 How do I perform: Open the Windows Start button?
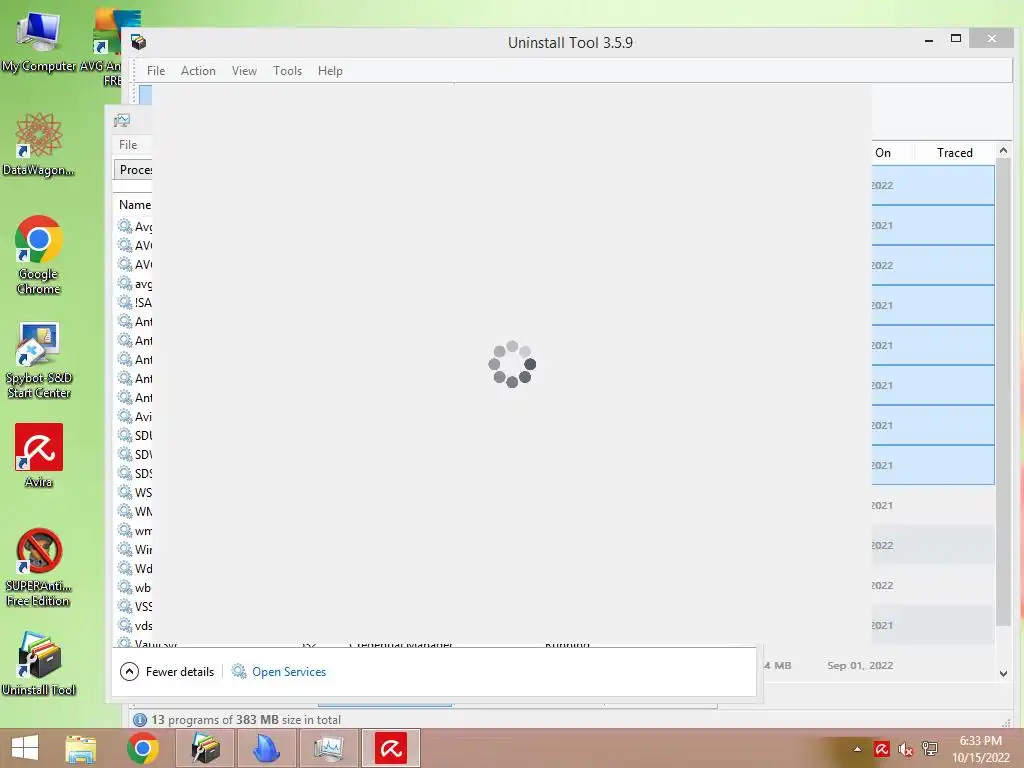(x=25, y=748)
